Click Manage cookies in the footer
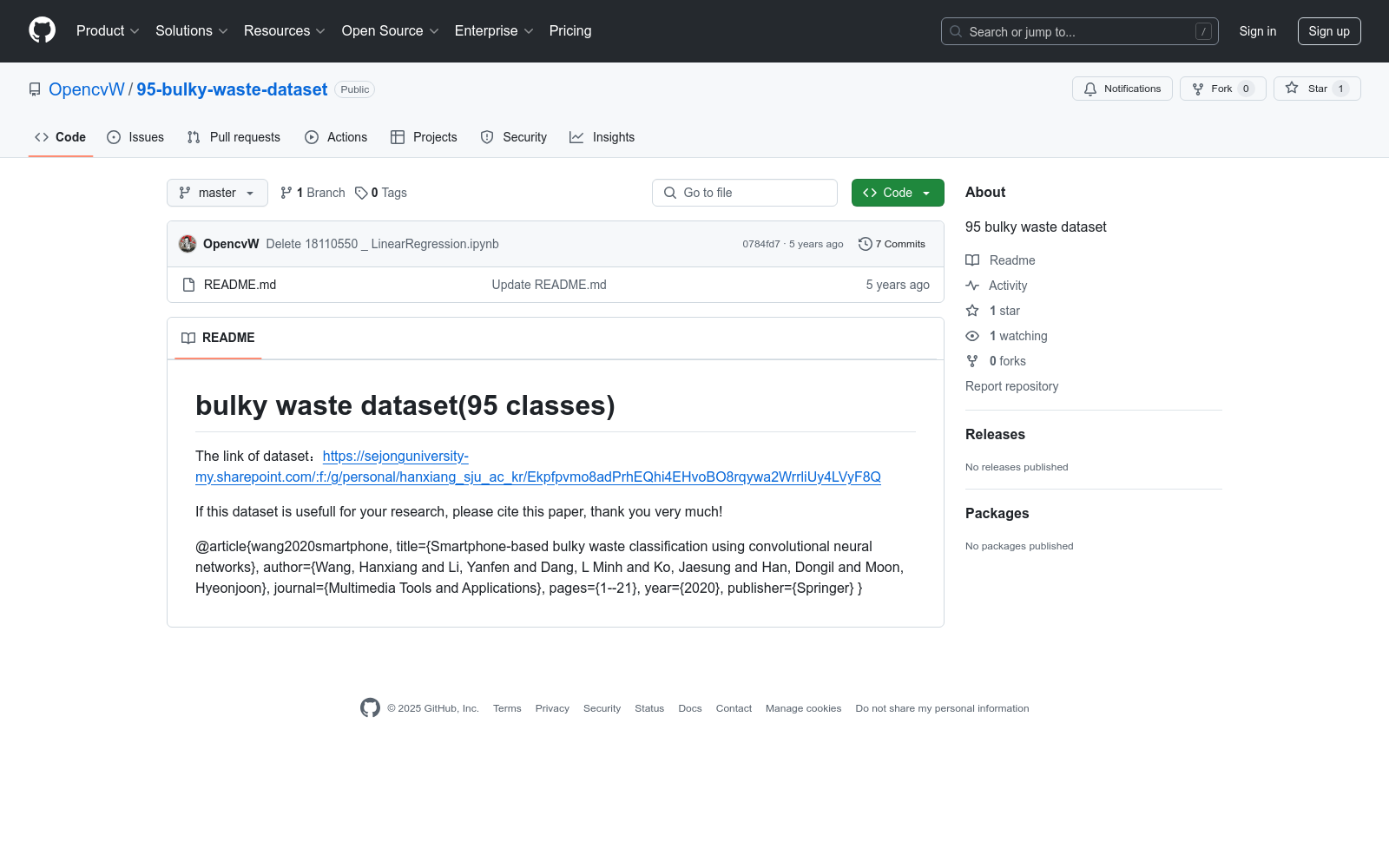This screenshot has width=1389, height=868. click(803, 708)
